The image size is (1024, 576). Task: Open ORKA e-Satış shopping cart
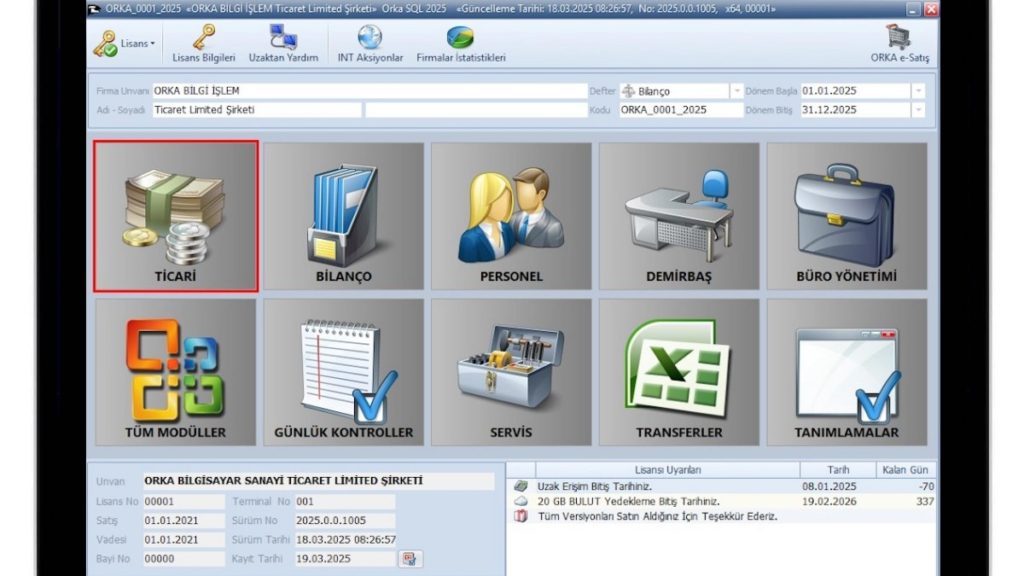click(899, 43)
